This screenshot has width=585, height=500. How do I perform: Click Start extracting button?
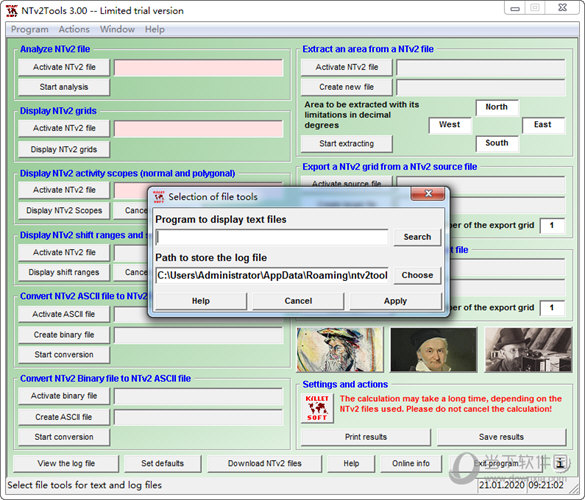[x=347, y=144]
